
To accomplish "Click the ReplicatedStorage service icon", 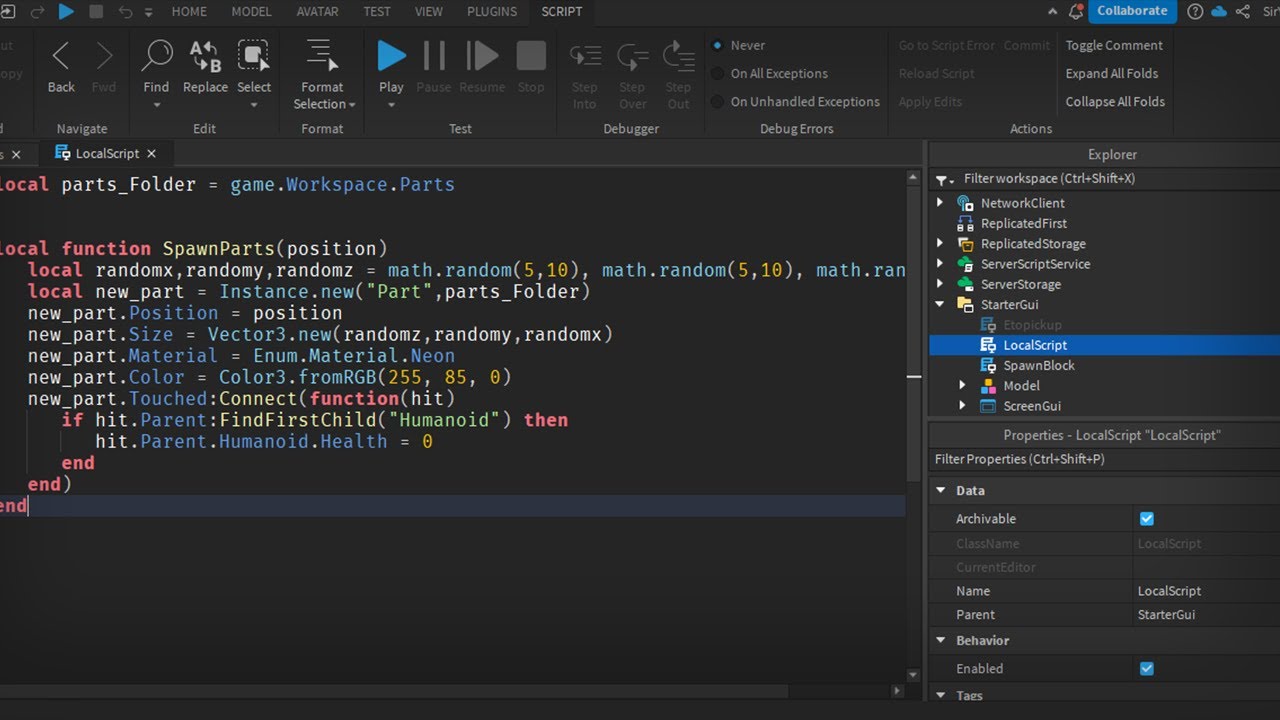I will [x=965, y=244].
